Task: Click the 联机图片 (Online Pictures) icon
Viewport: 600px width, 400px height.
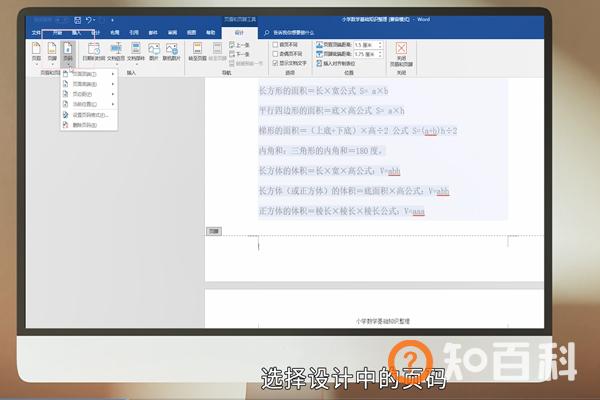Action: [x=171, y=52]
